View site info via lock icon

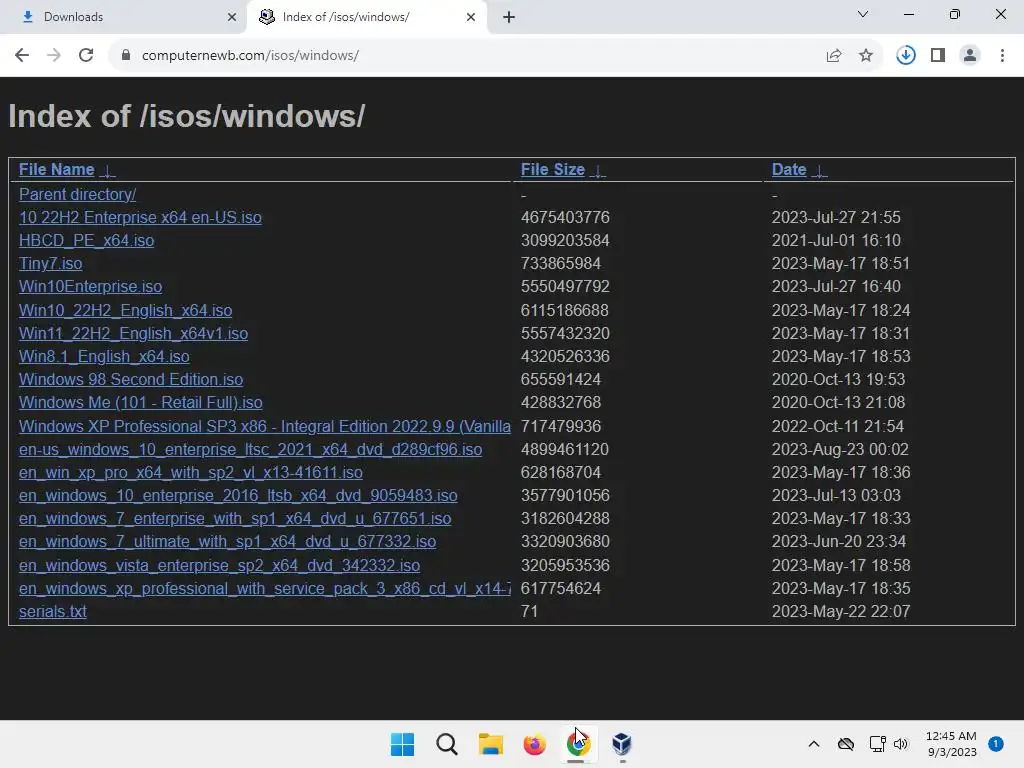click(126, 56)
